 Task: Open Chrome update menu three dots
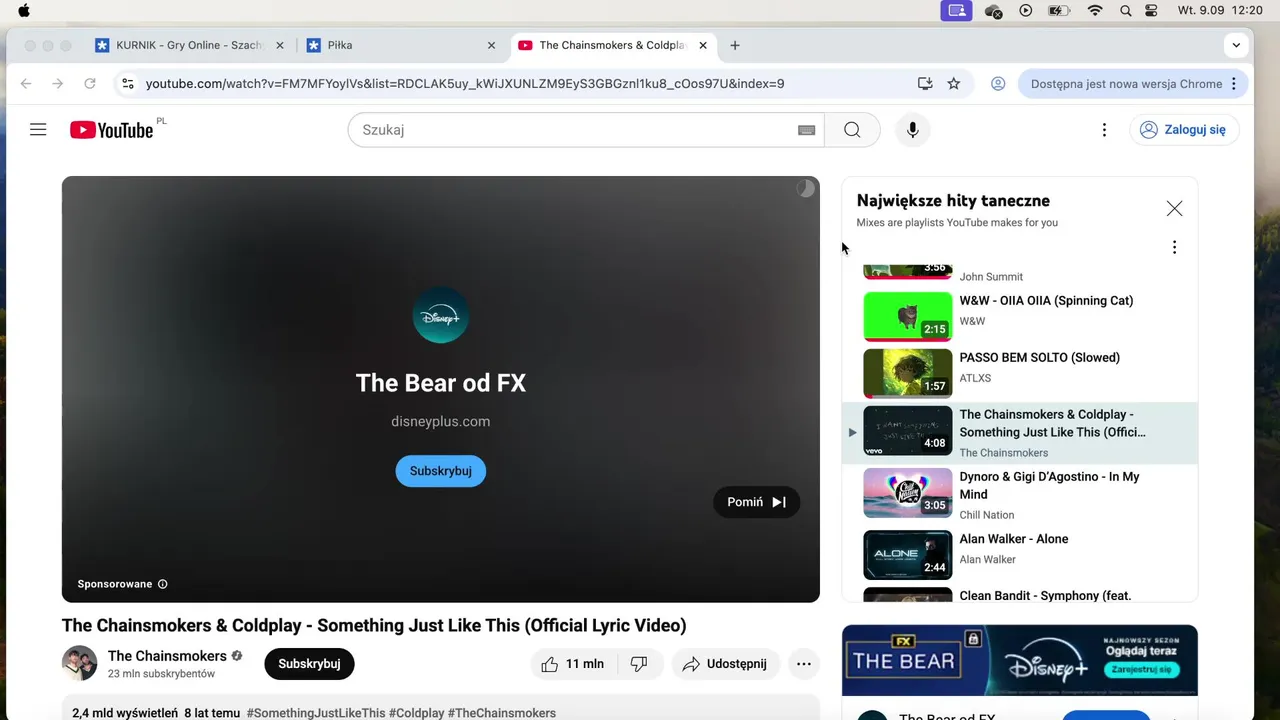[x=1234, y=84]
